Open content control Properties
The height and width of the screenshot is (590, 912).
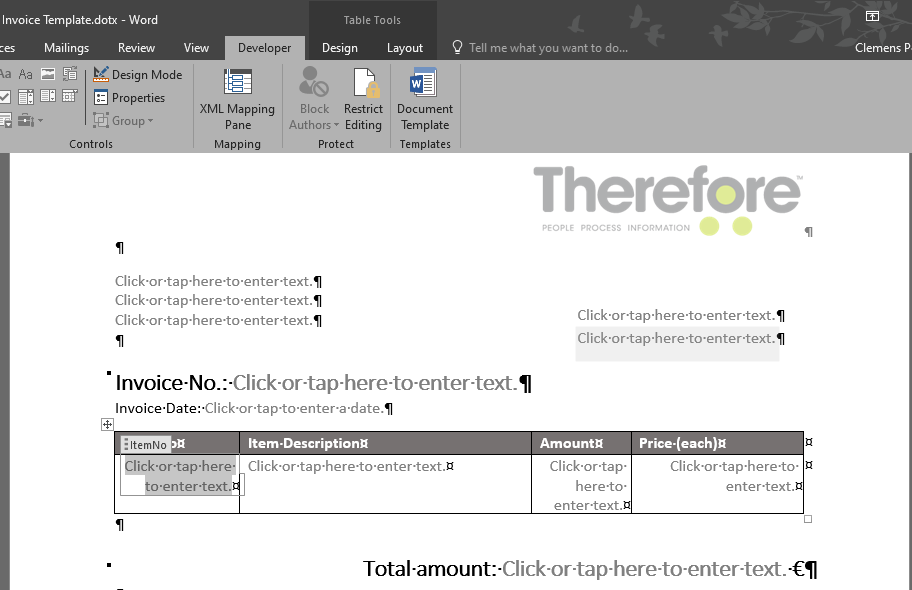[x=131, y=97]
